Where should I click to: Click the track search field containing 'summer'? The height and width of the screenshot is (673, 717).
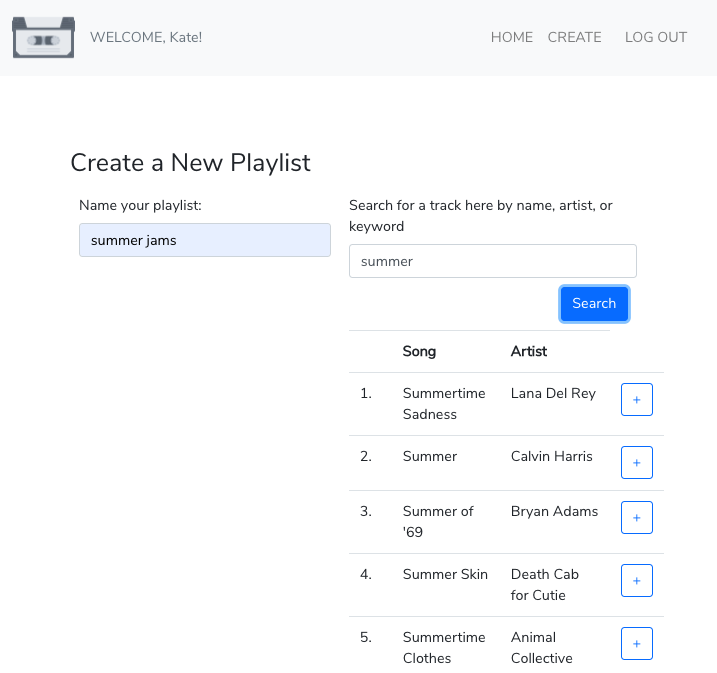pyautogui.click(x=493, y=261)
